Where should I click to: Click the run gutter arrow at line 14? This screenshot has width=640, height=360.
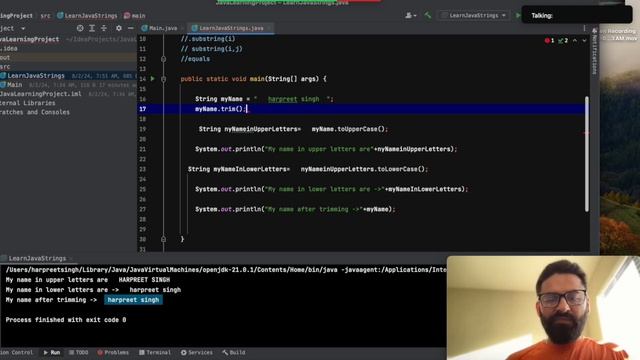153,78
